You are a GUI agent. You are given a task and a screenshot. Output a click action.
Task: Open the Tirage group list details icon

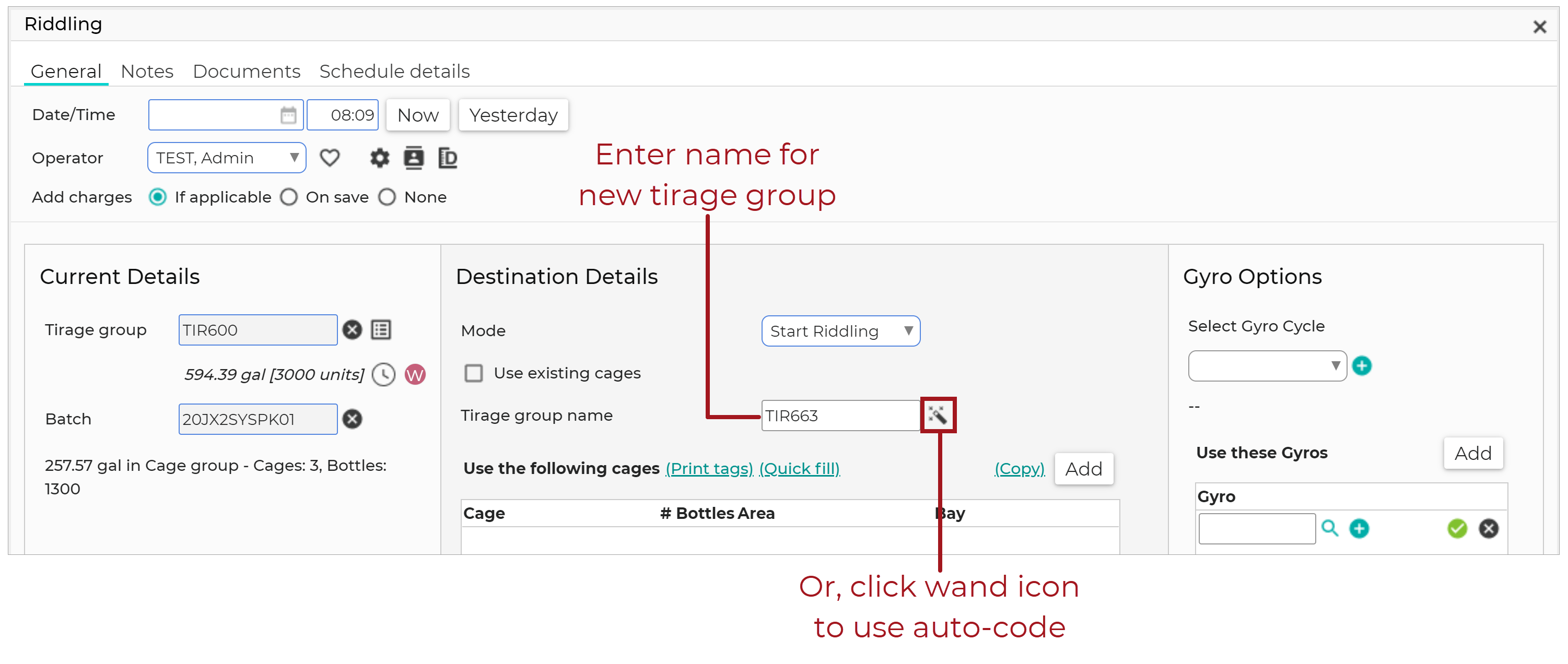381,330
